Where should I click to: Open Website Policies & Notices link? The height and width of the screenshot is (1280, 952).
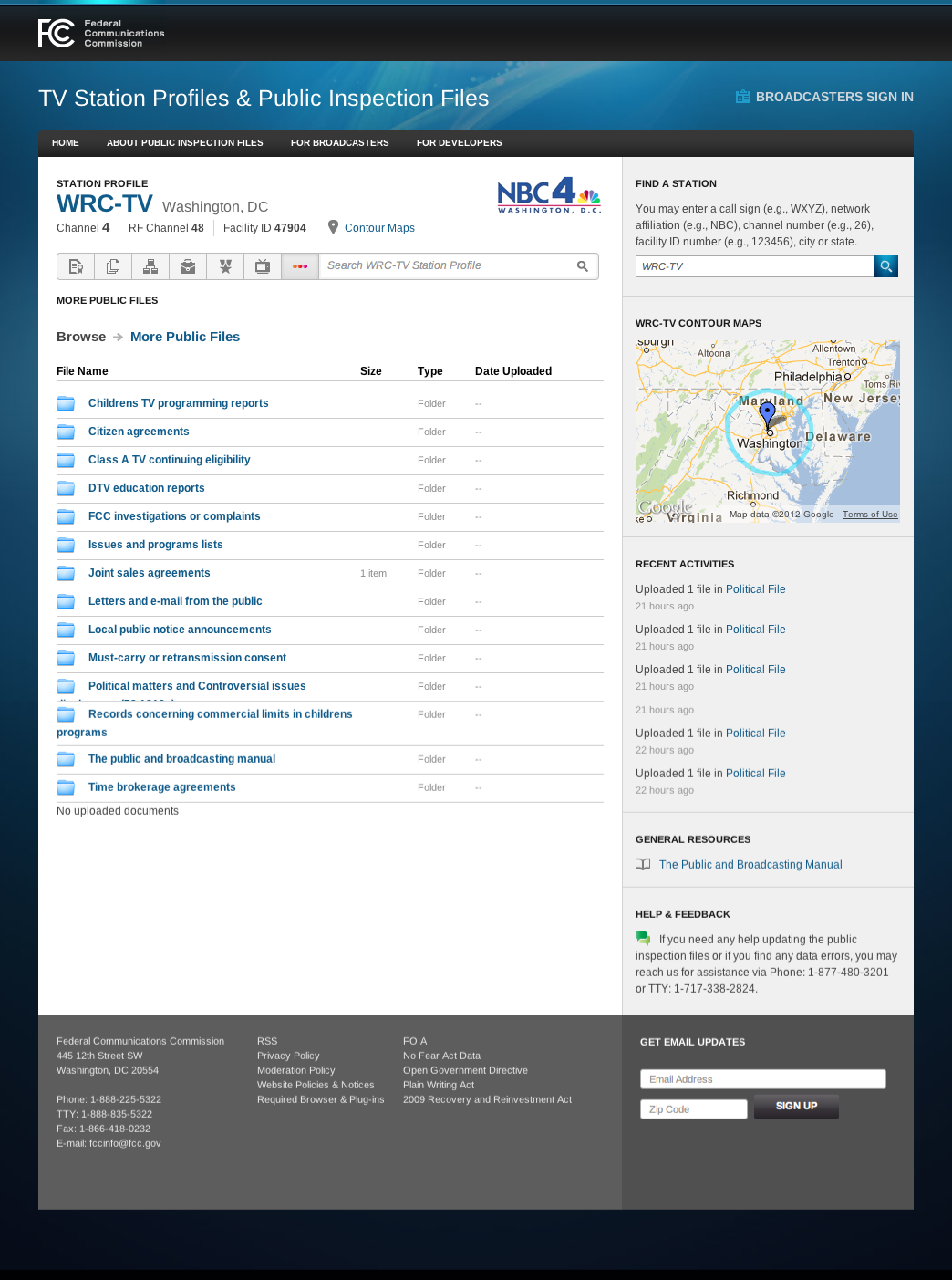(316, 1085)
